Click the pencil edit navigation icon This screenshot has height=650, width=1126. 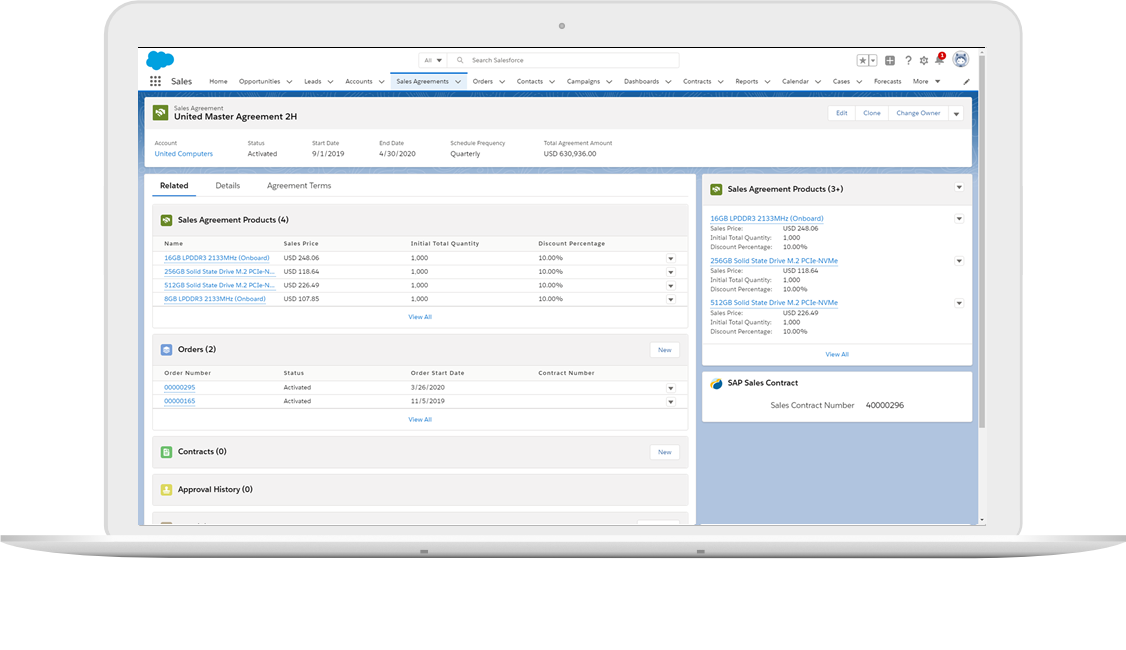(967, 82)
